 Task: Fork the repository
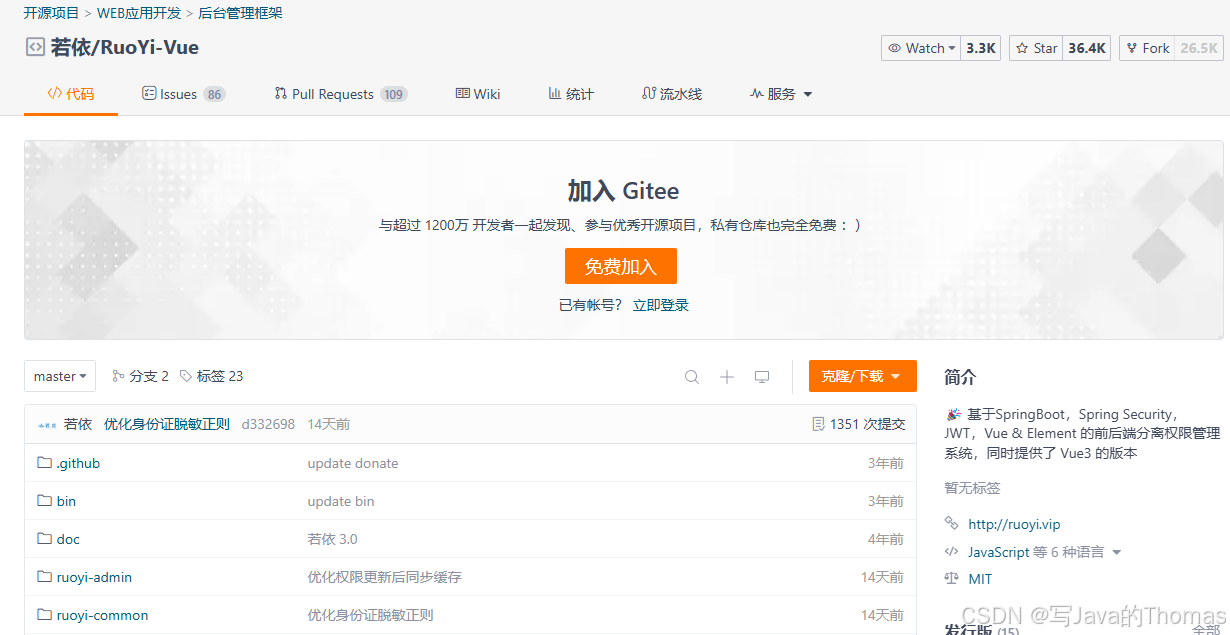click(x=1147, y=48)
